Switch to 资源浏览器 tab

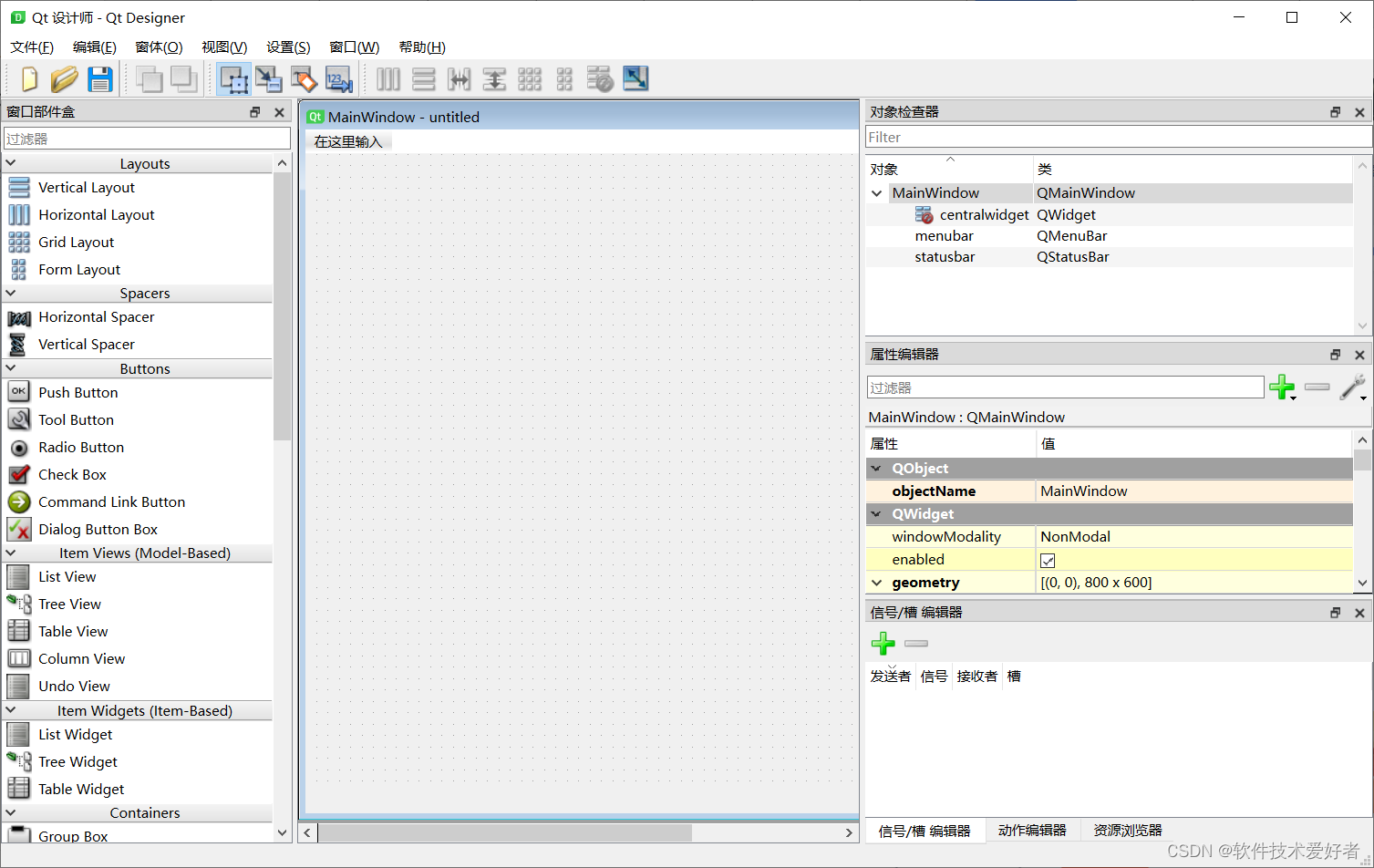[1128, 831]
